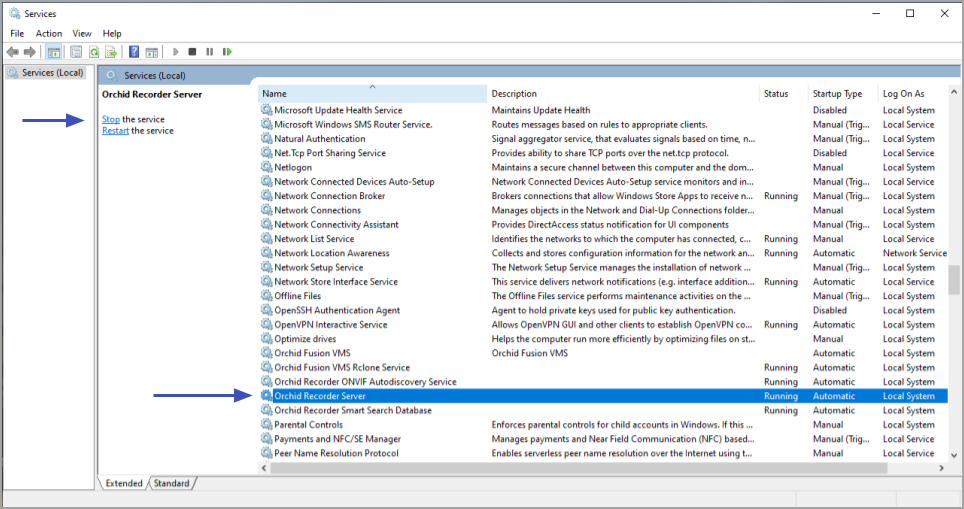Click the vertical scrollbar thumb
Screen dimensions: 964x509
[x=954, y=280]
